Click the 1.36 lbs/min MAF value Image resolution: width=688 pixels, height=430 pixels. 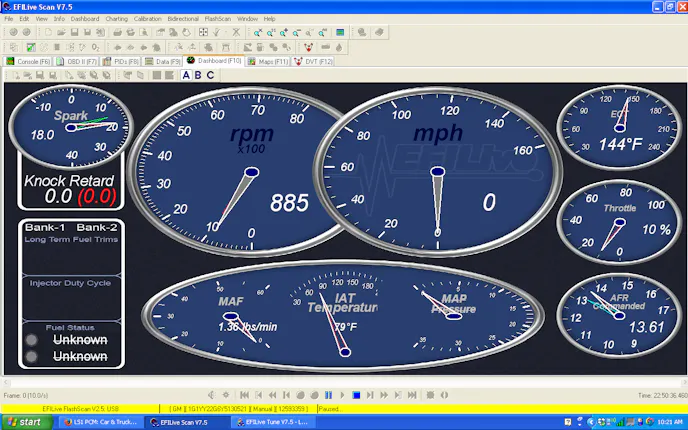tap(247, 327)
